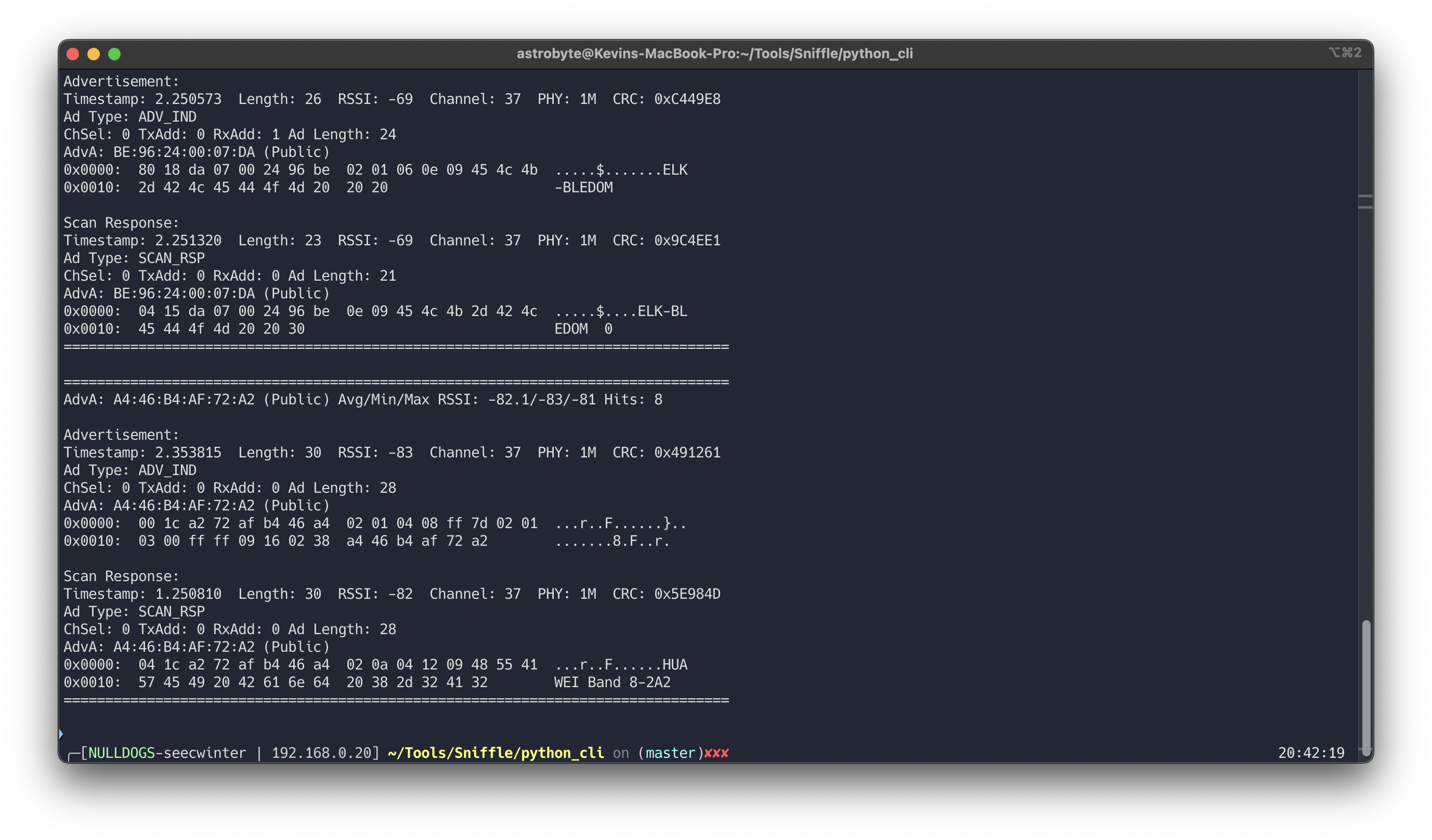Screen dimensions: 1432x840
Task: Click the red xxx git status marker
Action: pyautogui.click(x=716, y=753)
